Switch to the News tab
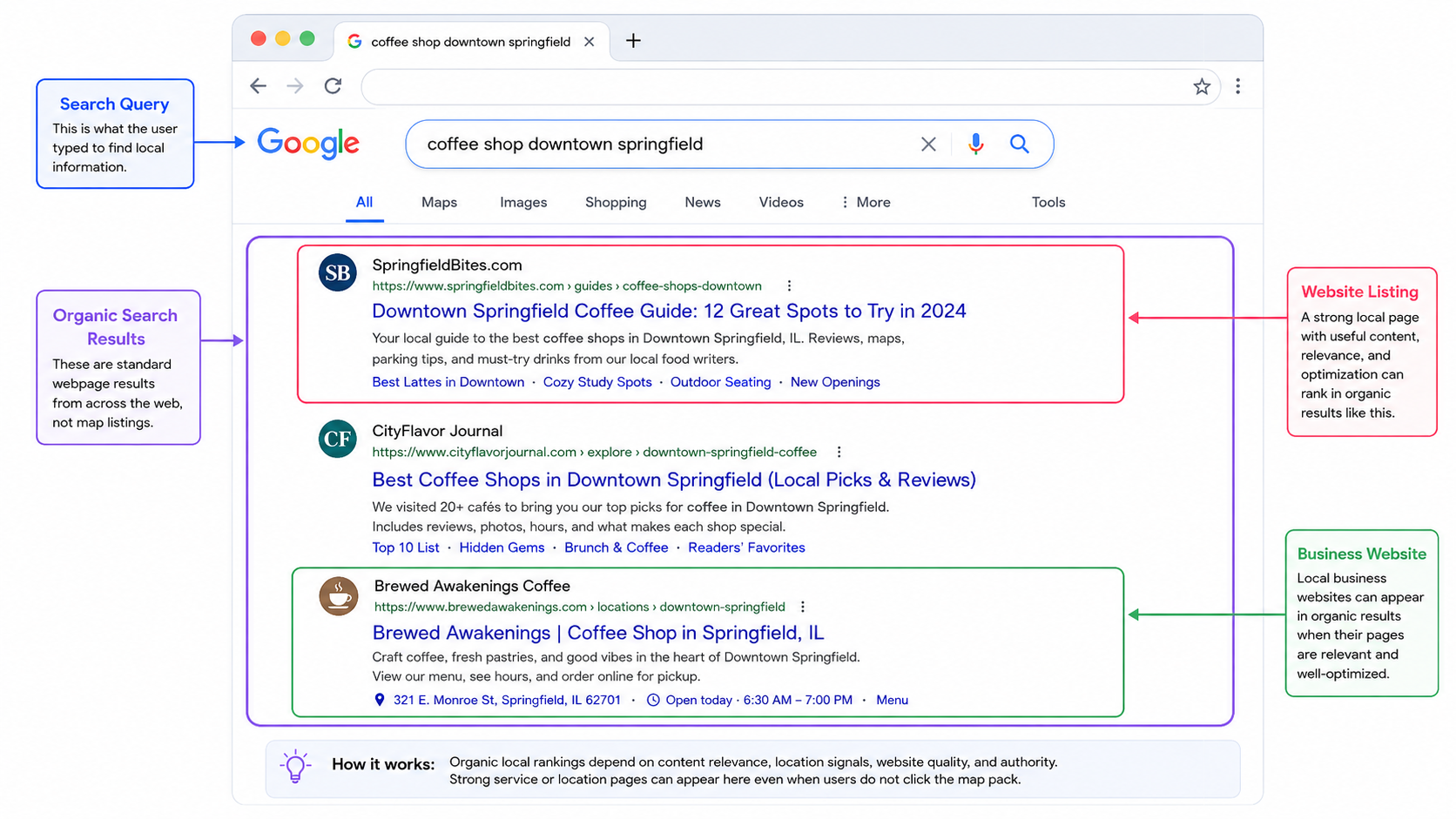This screenshot has width=1456, height=819. pyautogui.click(x=702, y=203)
